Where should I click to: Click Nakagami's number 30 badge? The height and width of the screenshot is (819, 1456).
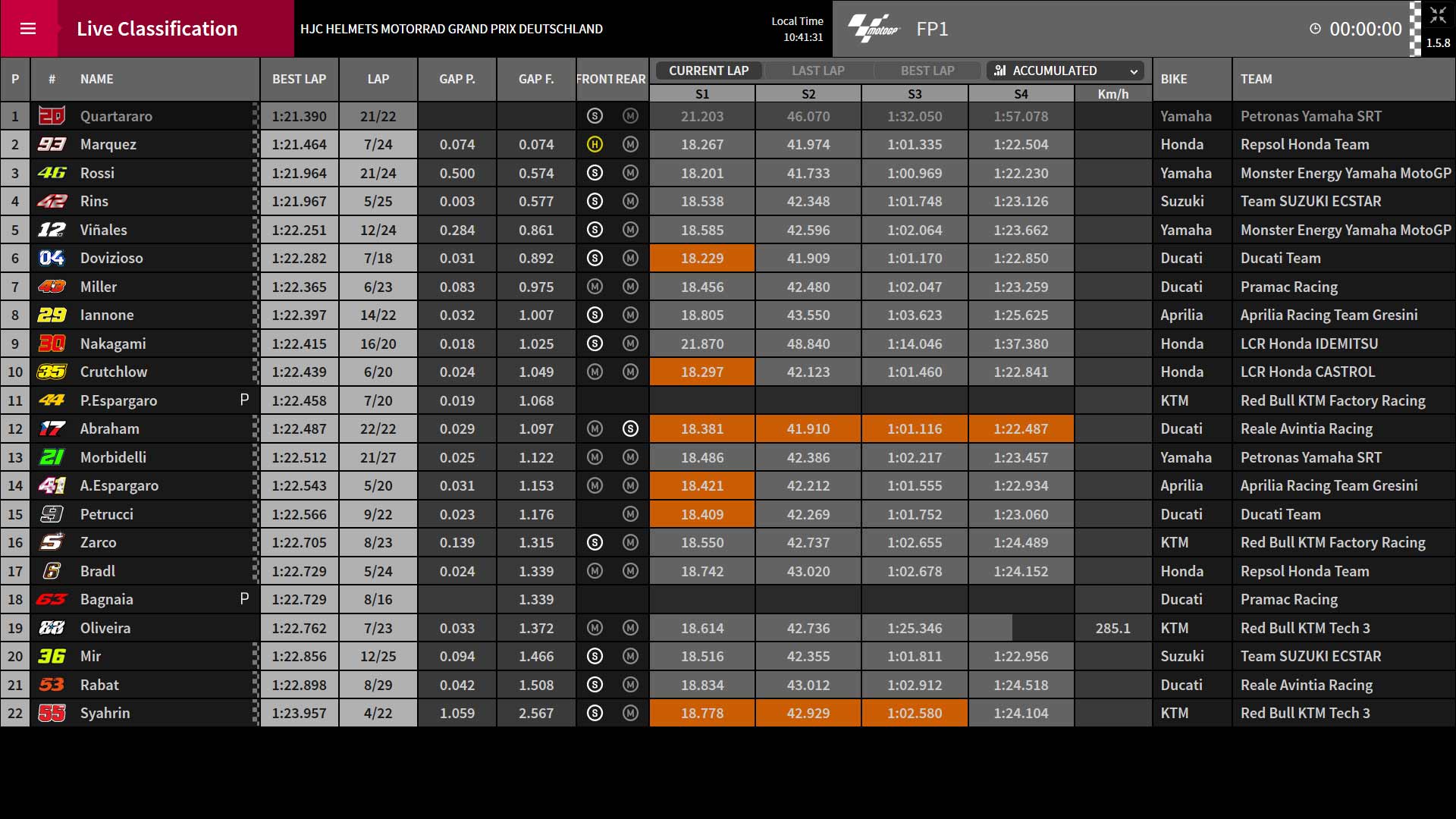coord(52,344)
